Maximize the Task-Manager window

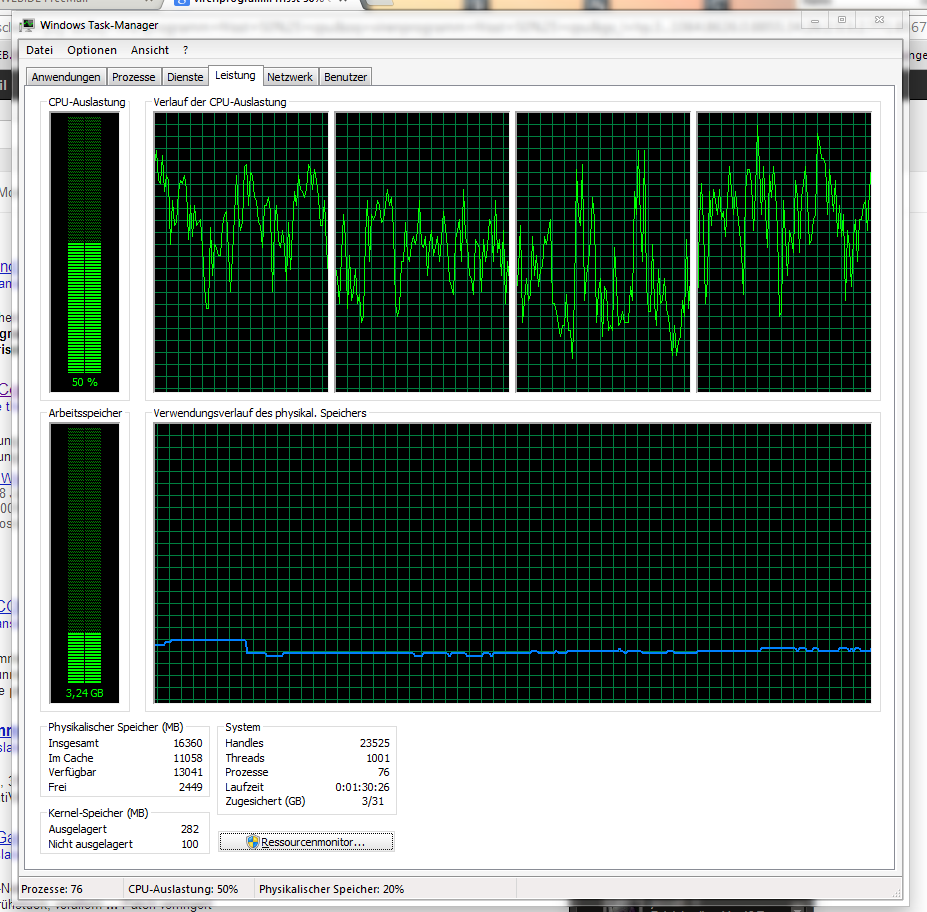point(842,20)
